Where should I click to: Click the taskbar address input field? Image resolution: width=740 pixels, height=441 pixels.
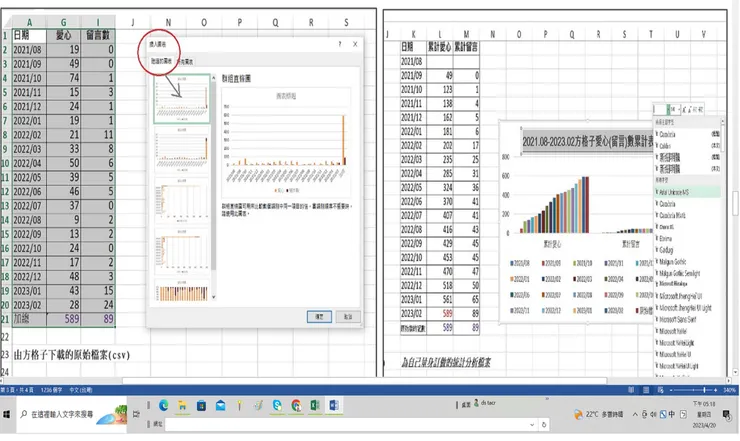pos(347,424)
